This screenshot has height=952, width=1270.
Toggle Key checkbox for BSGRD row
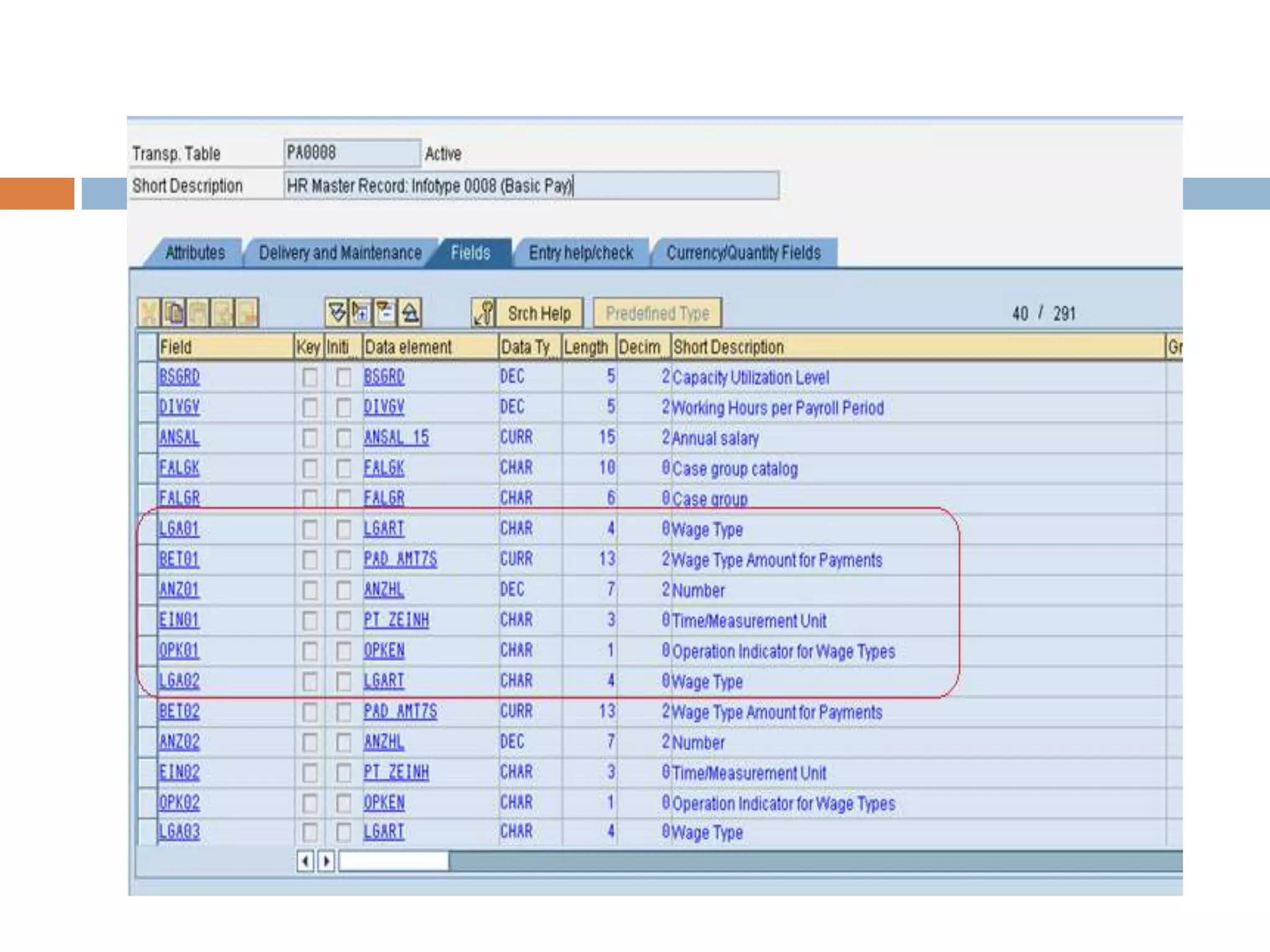(x=310, y=377)
